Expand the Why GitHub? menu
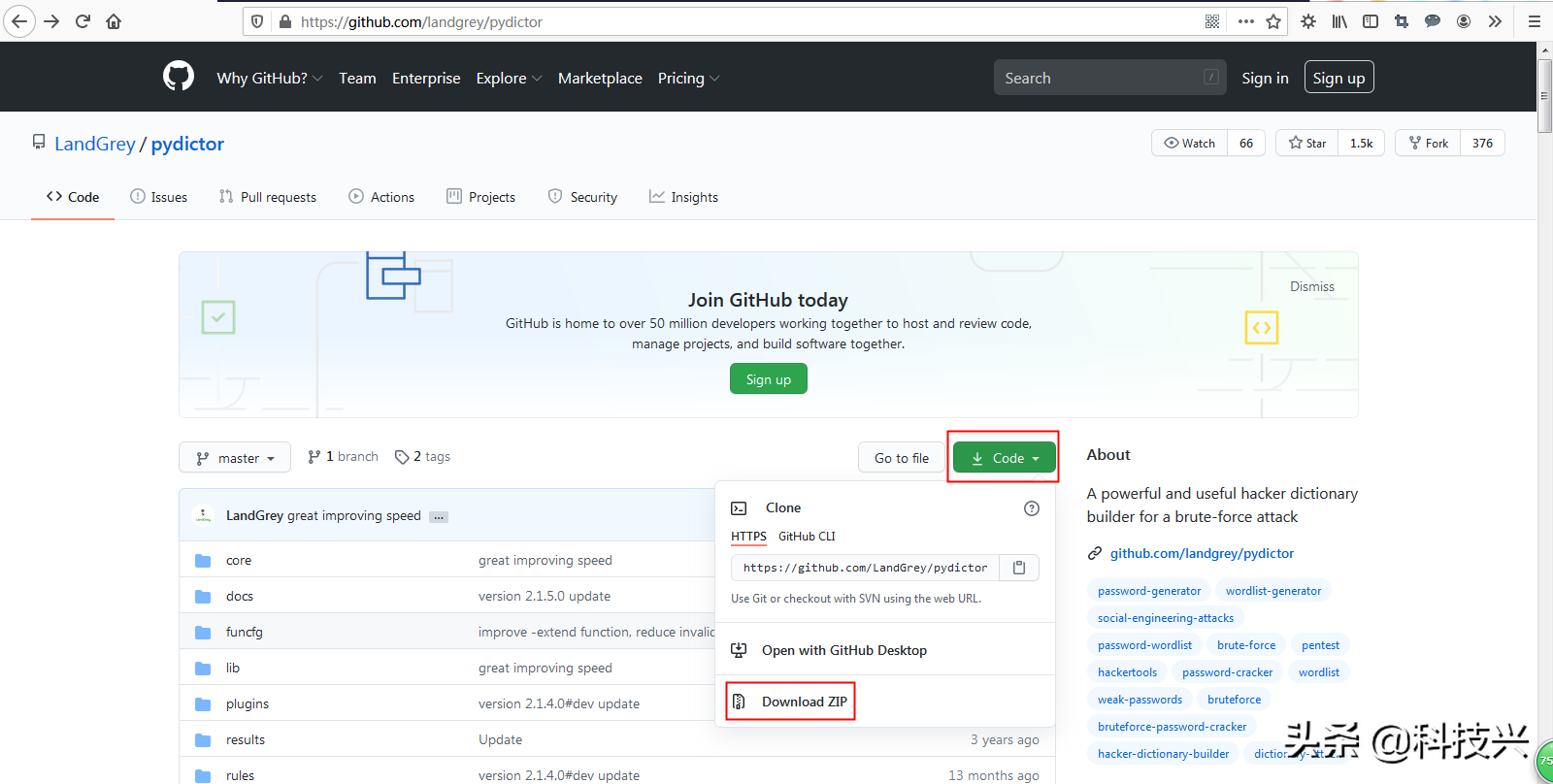The width and height of the screenshot is (1553, 784). [x=269, y=79]
